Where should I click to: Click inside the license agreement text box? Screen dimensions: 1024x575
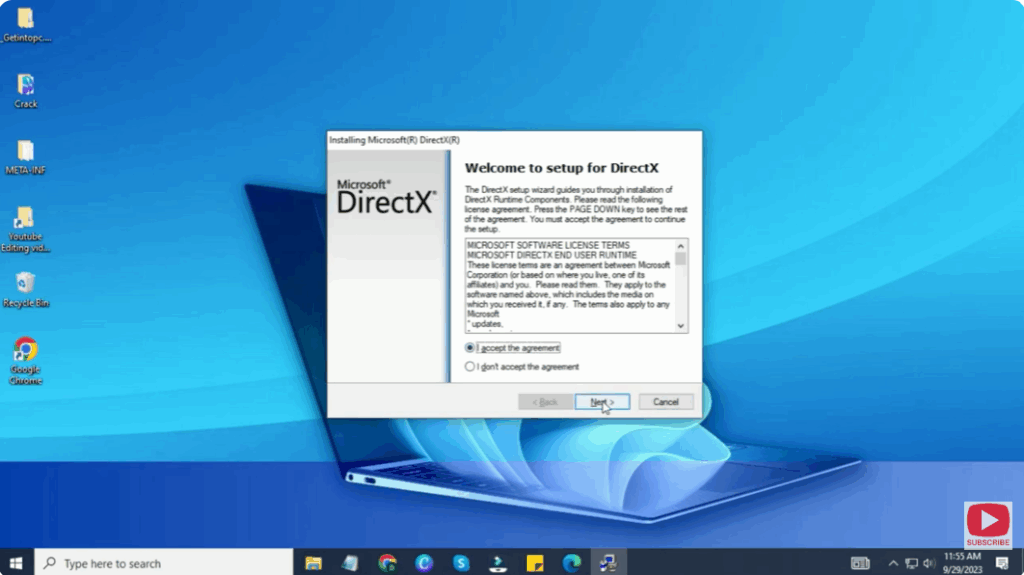[x=569, y=286]
